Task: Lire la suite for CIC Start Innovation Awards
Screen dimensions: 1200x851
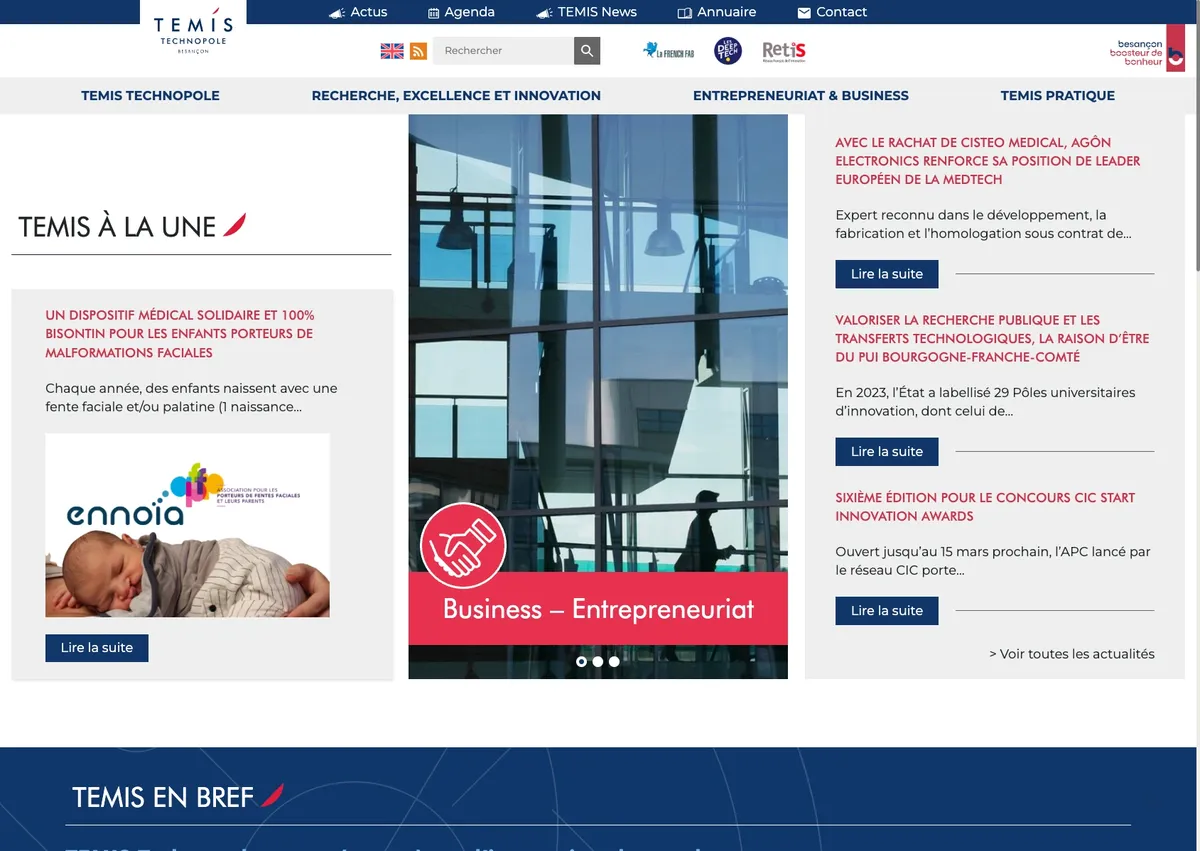Action: 887,611
